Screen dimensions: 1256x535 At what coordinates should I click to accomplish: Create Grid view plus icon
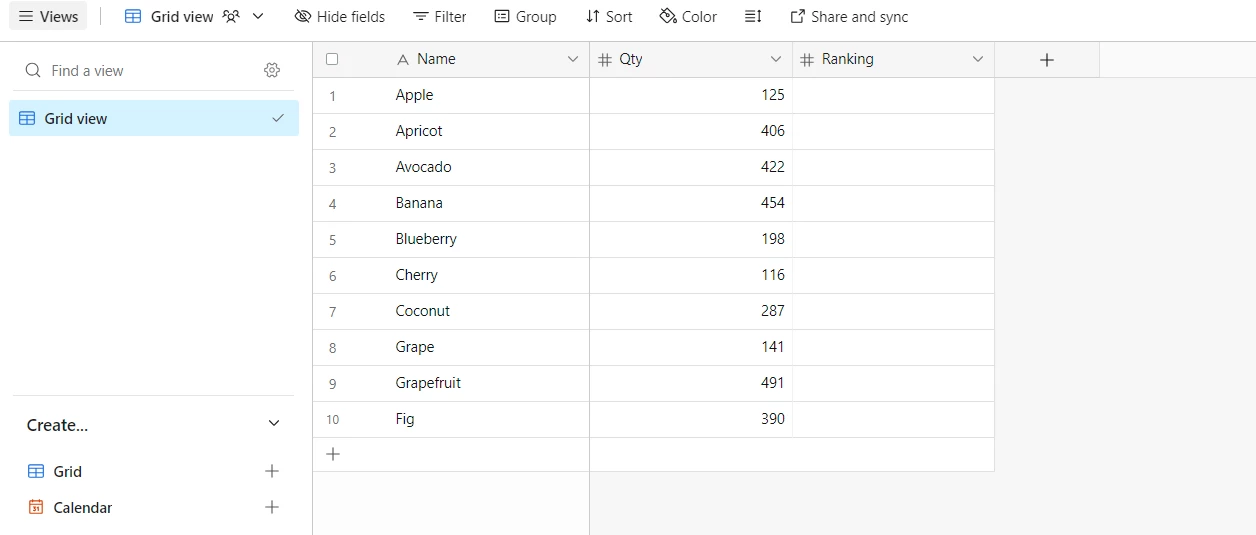(272, 471)
